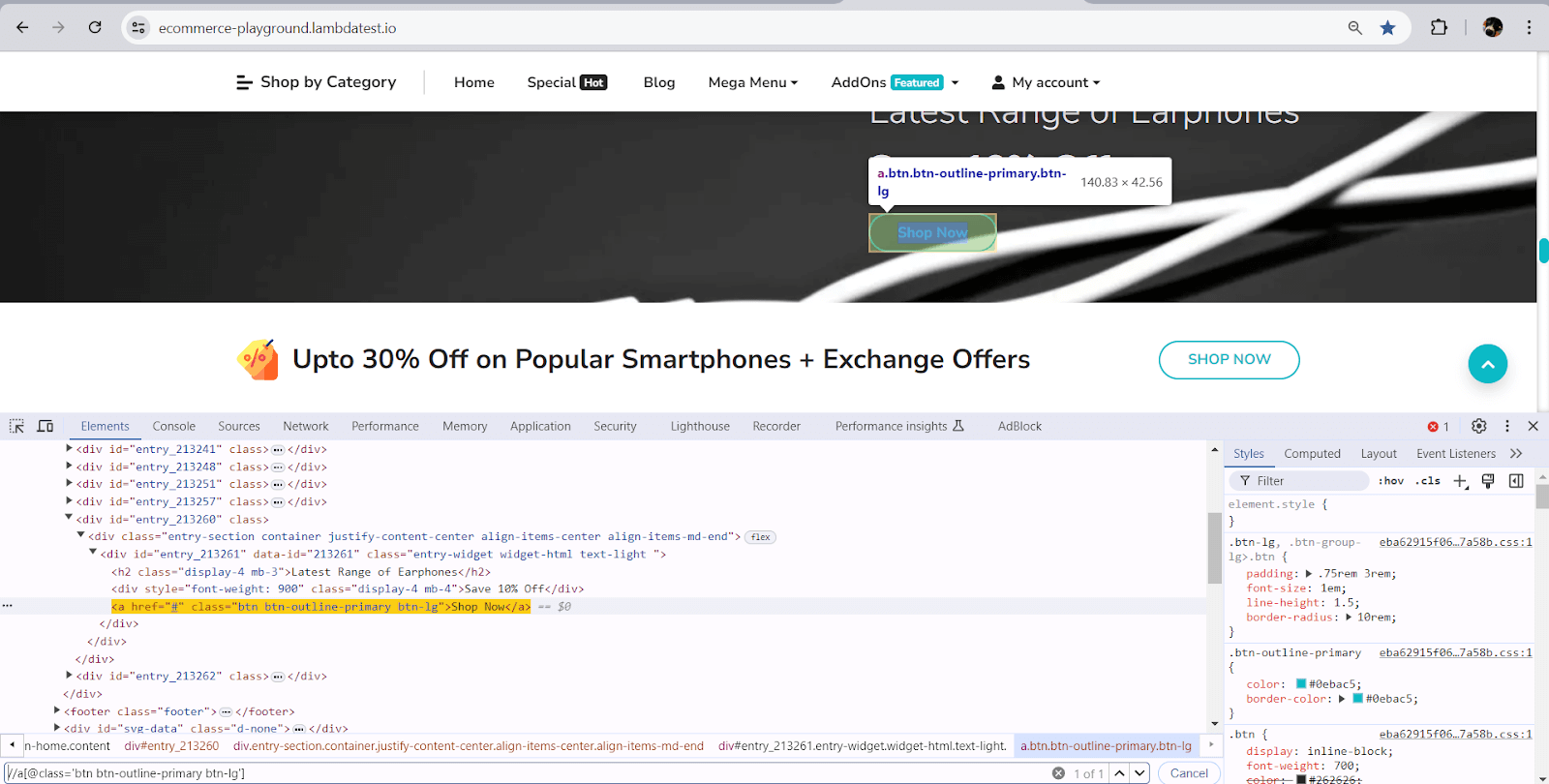Toggle device toolbar in DevTools
1549x784 pixels.
click(45, 426)
